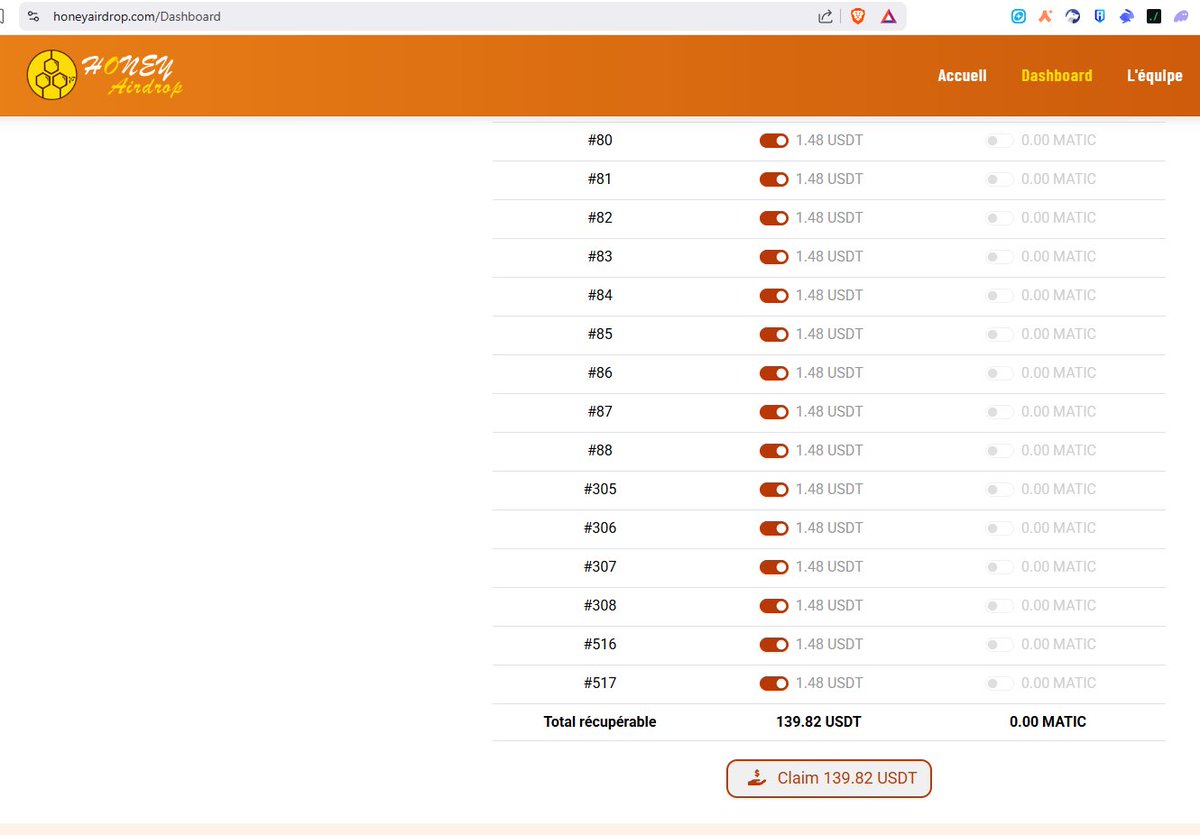Open L'équipe page from navigation
Viewport: 1200px width, 835px height.
[1154, 76]
